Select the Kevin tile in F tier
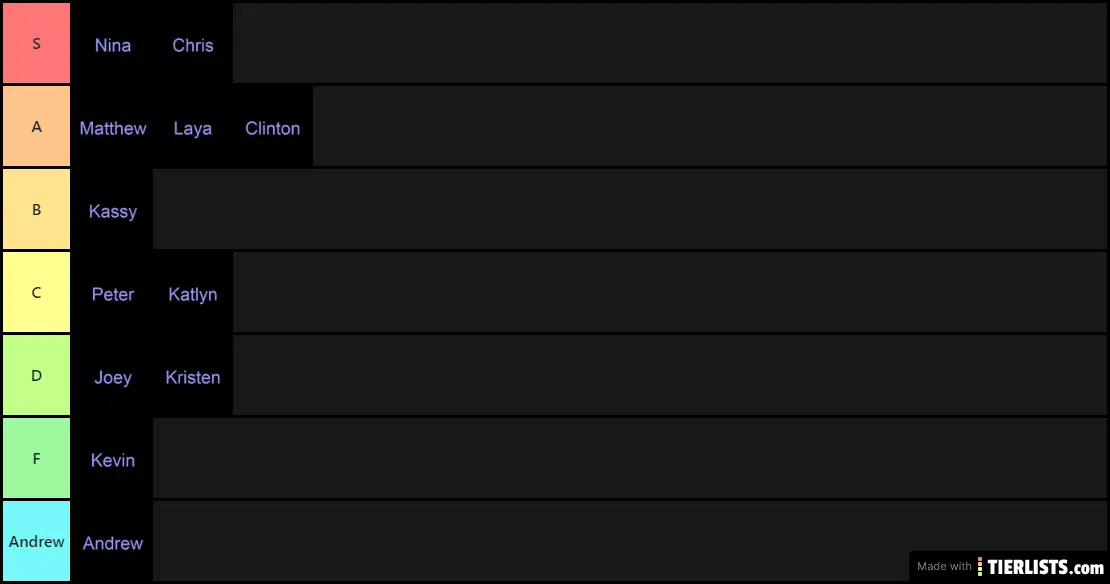Viewport: 1110px width, 584px height. point(113,458)
